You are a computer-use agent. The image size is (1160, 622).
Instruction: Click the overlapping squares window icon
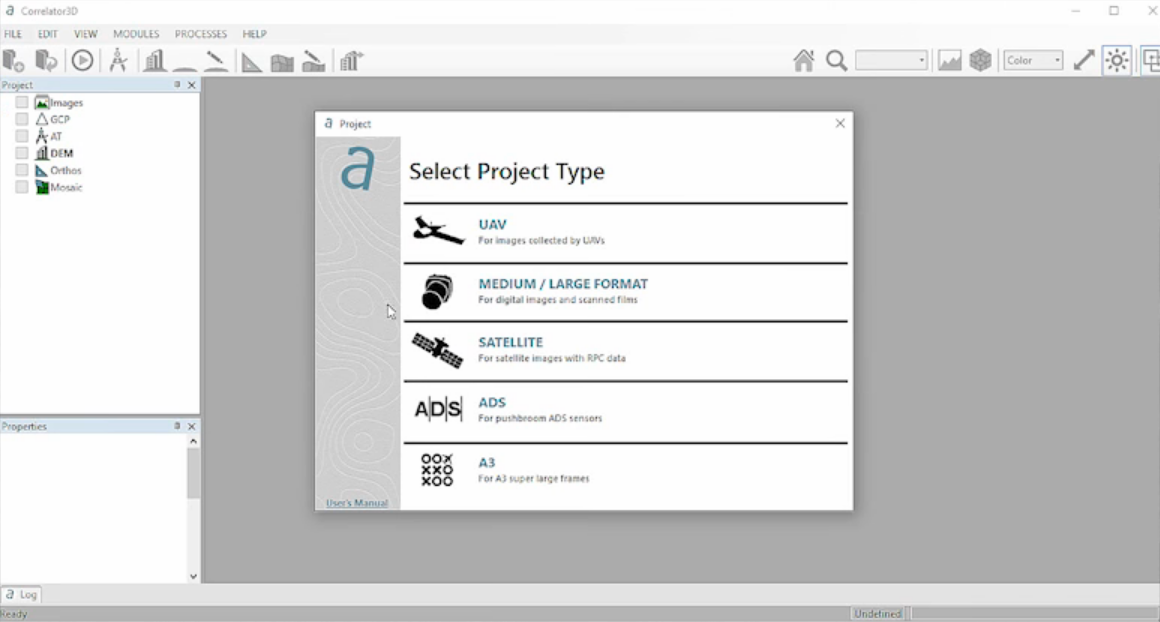[x=1150, y=61]
